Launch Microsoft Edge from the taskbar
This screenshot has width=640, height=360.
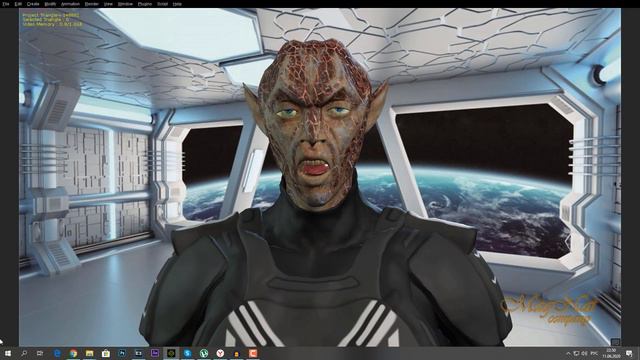pos(57,353)
